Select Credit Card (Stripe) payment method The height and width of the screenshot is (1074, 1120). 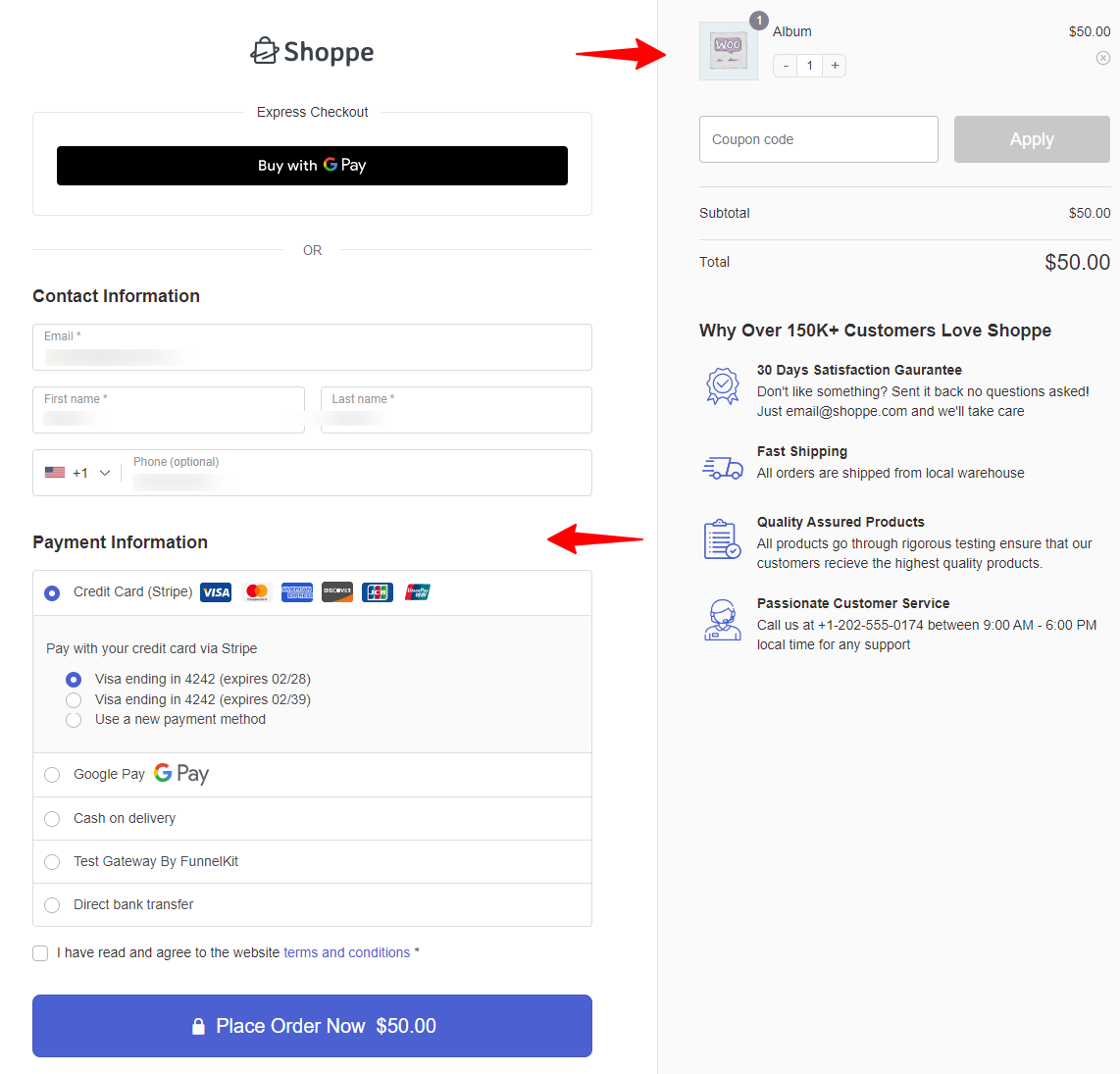pyautogui.click(x=52, y=593)
